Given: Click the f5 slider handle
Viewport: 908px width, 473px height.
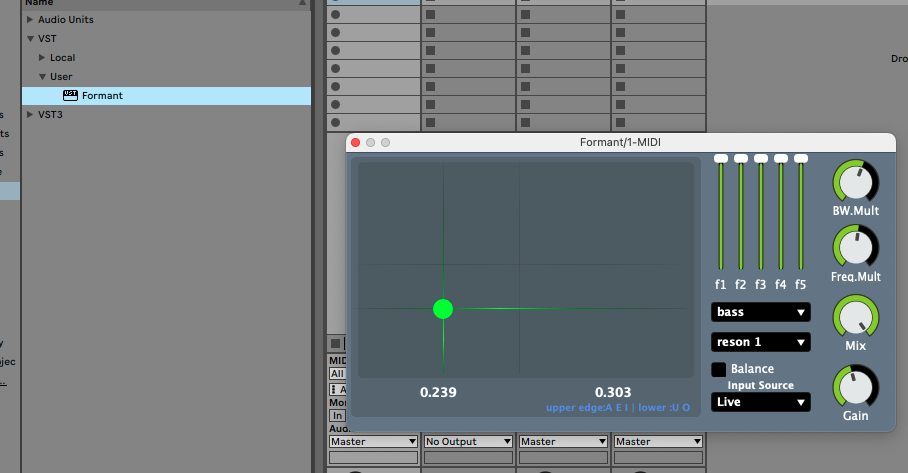Looking at the screenshot, I should 800,159.
